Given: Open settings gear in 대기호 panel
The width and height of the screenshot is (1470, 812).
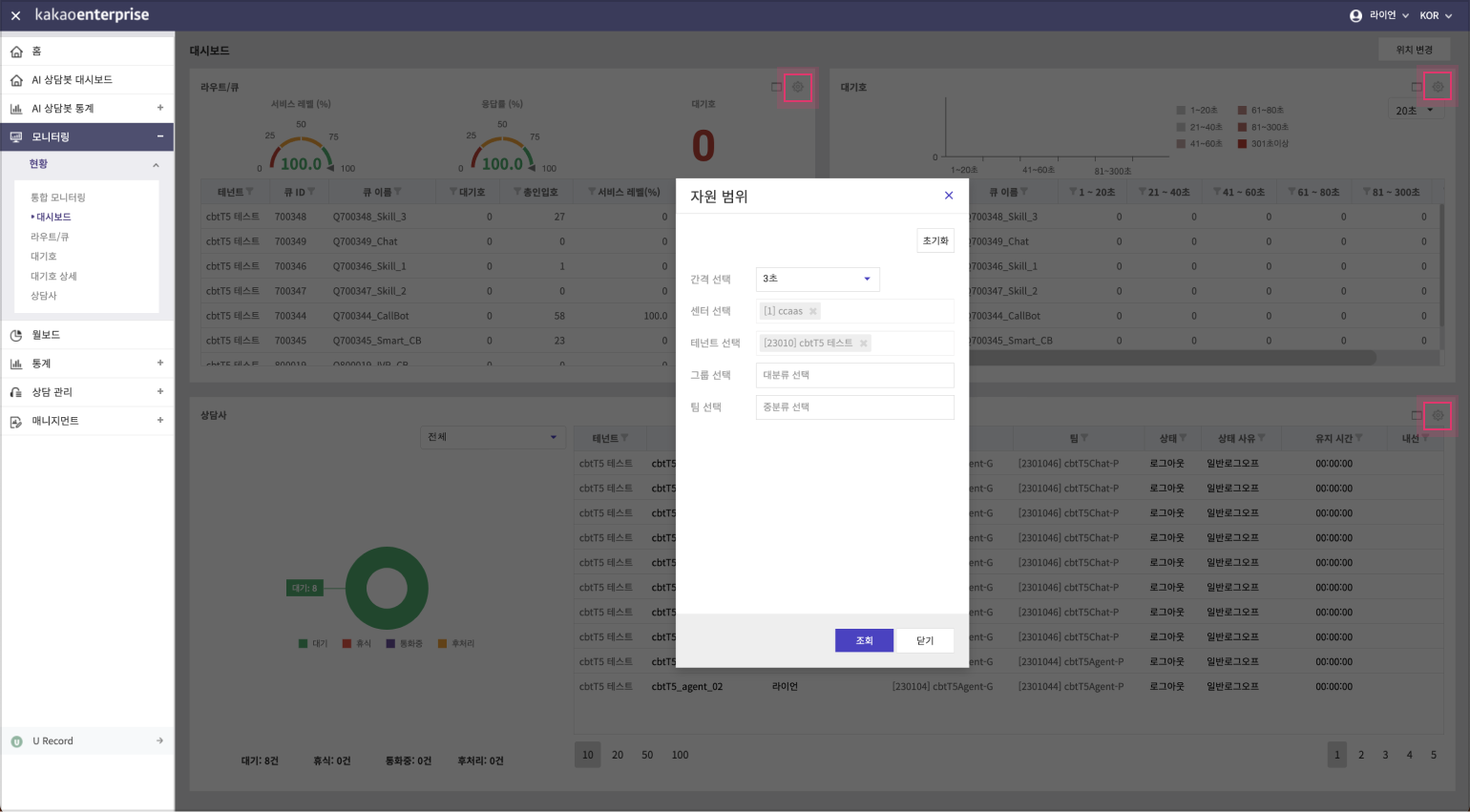Looking at the screenshot, I should coord(1438,87).
